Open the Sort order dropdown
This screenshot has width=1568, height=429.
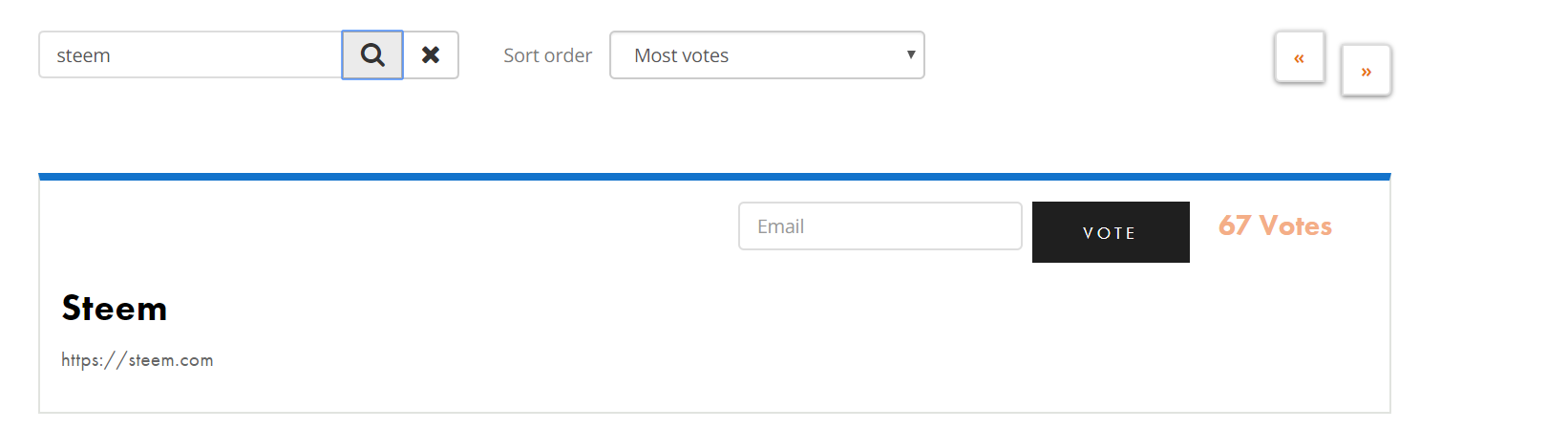click(x=767, y=55)
